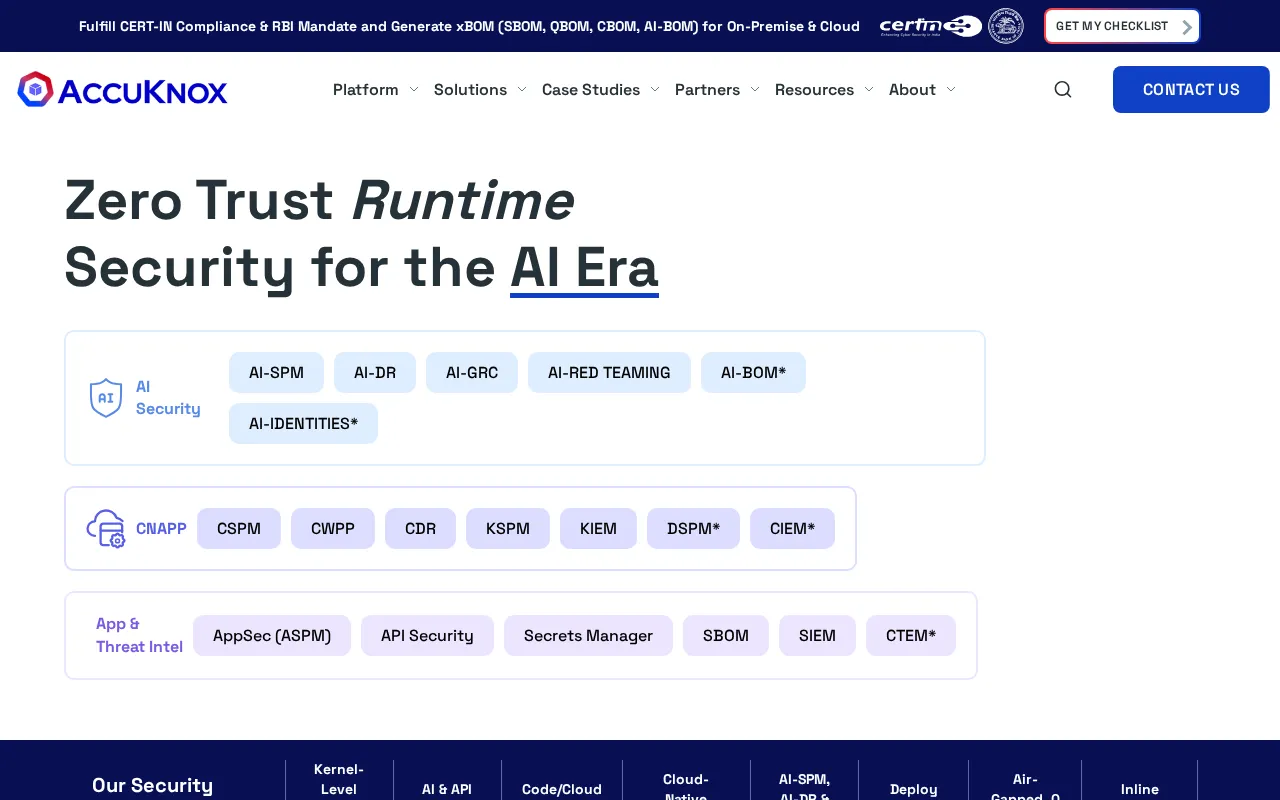Image resolution: width=1280 pixels, height=800 pixels.
Task: Open the Resources menu
Action: point(814,90)
